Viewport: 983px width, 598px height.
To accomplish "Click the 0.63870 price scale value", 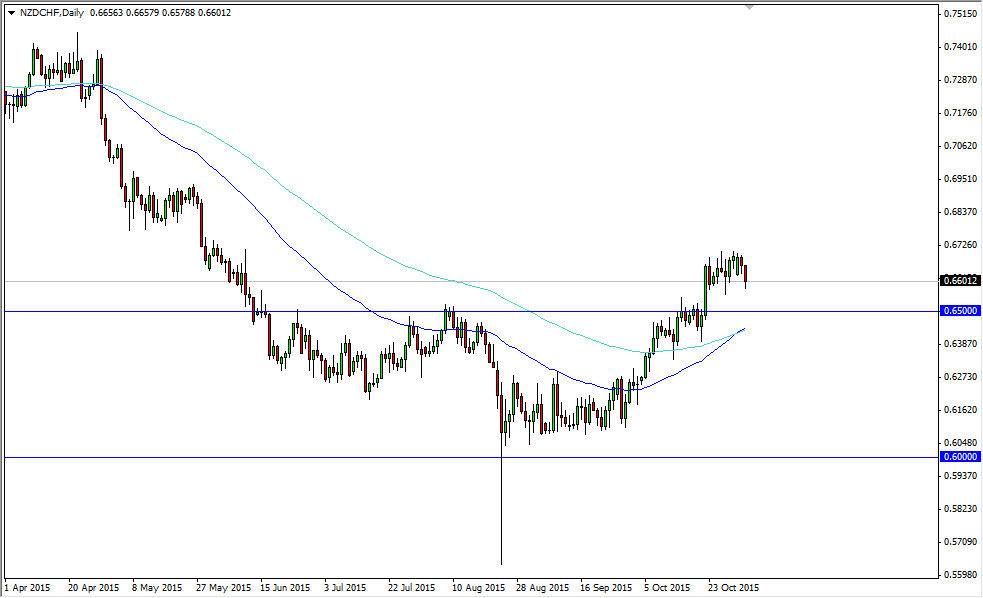I will click(960, 344).
